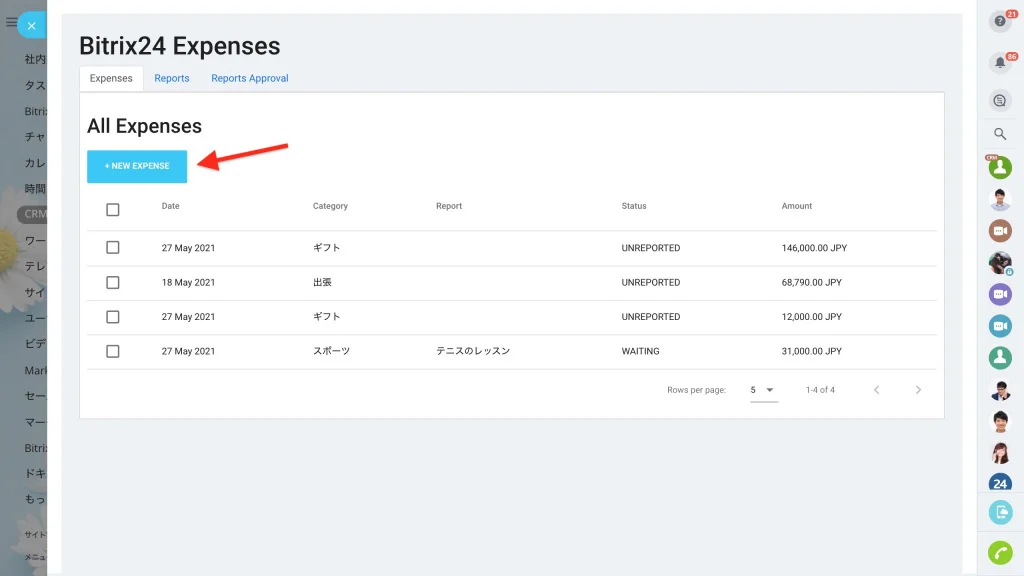
Task: Click the Status column header
Action: click(633, 206)
